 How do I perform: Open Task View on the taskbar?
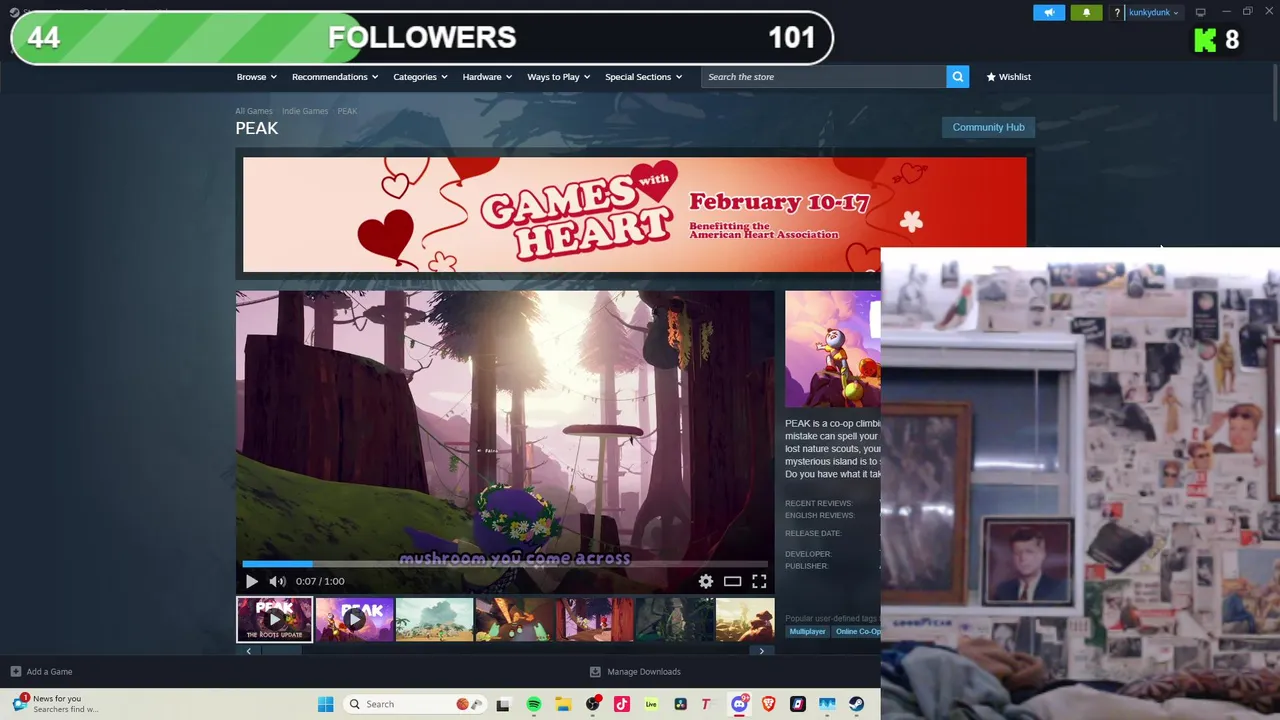(503, 704)
